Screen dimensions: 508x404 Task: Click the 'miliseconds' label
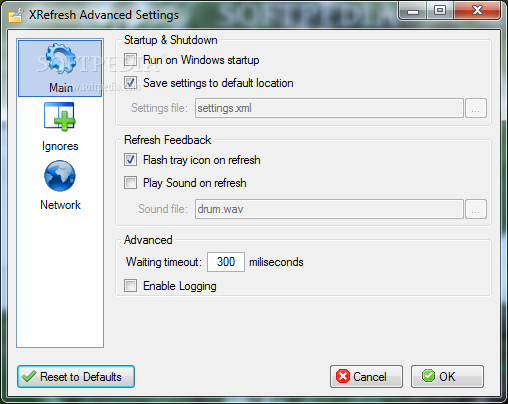276,262
